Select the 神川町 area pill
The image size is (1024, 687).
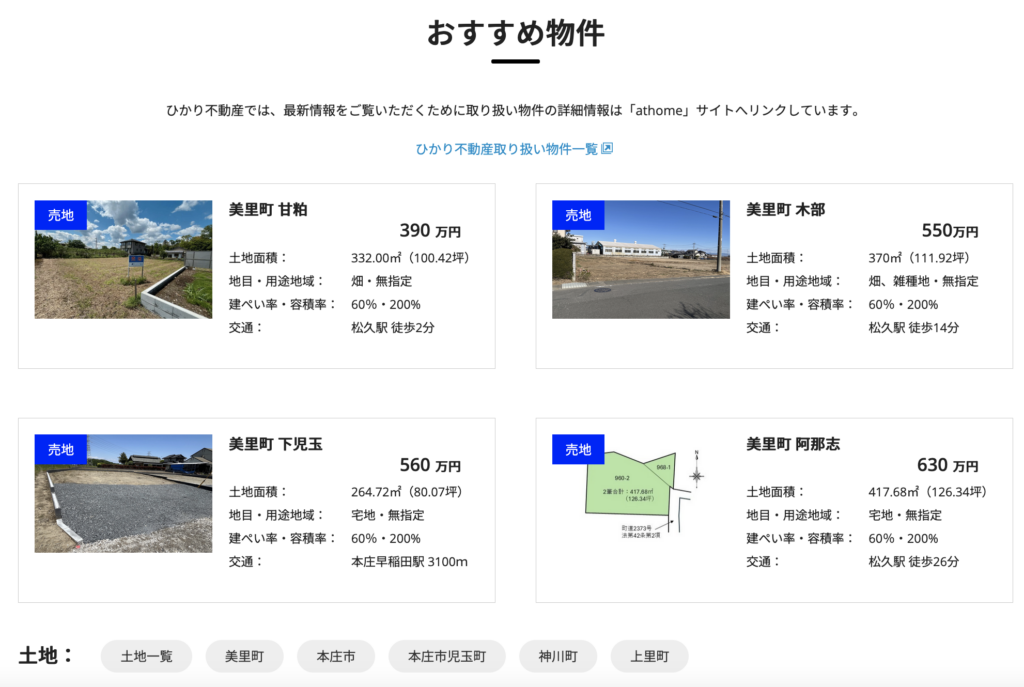(558, 656)
